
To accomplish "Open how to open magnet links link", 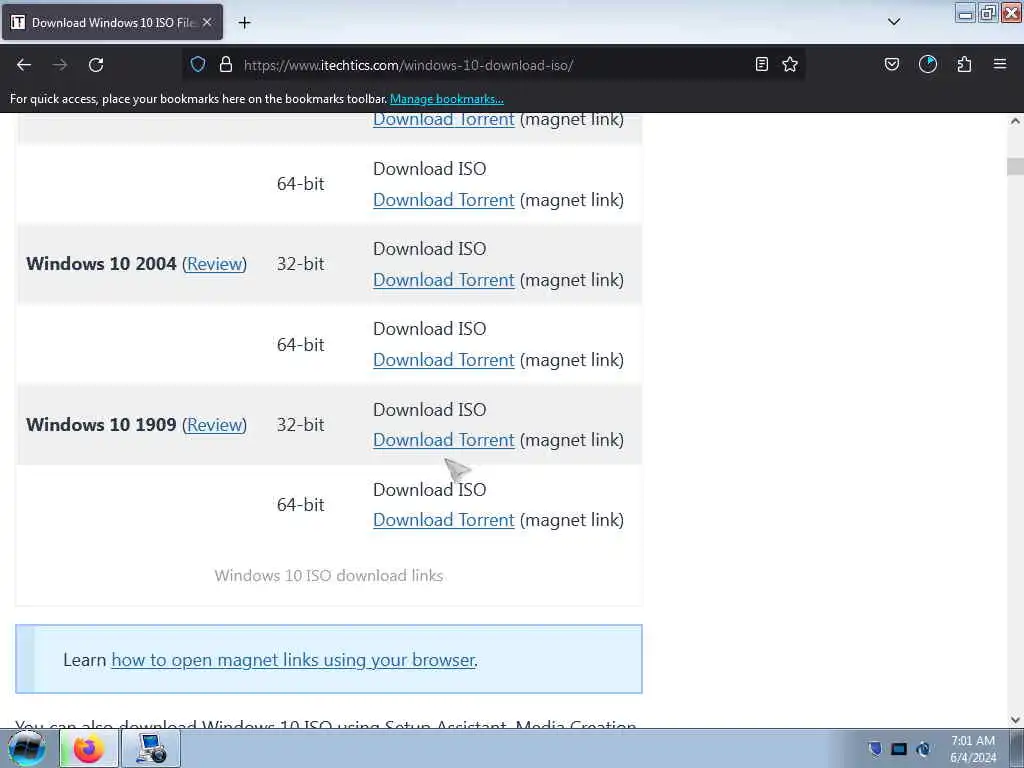I will coord(293,660).
